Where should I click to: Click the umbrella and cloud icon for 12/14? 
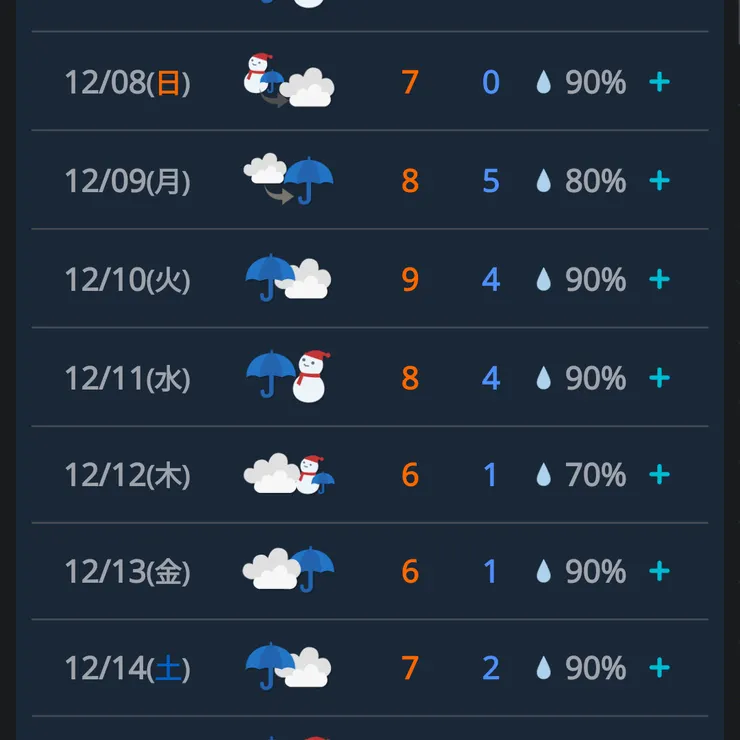288,667
